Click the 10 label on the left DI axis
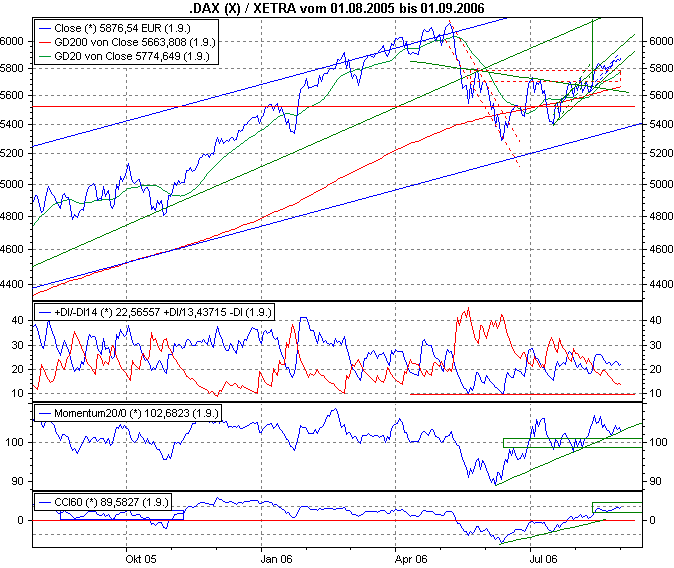The image size is (674, 568). [17, 393]
